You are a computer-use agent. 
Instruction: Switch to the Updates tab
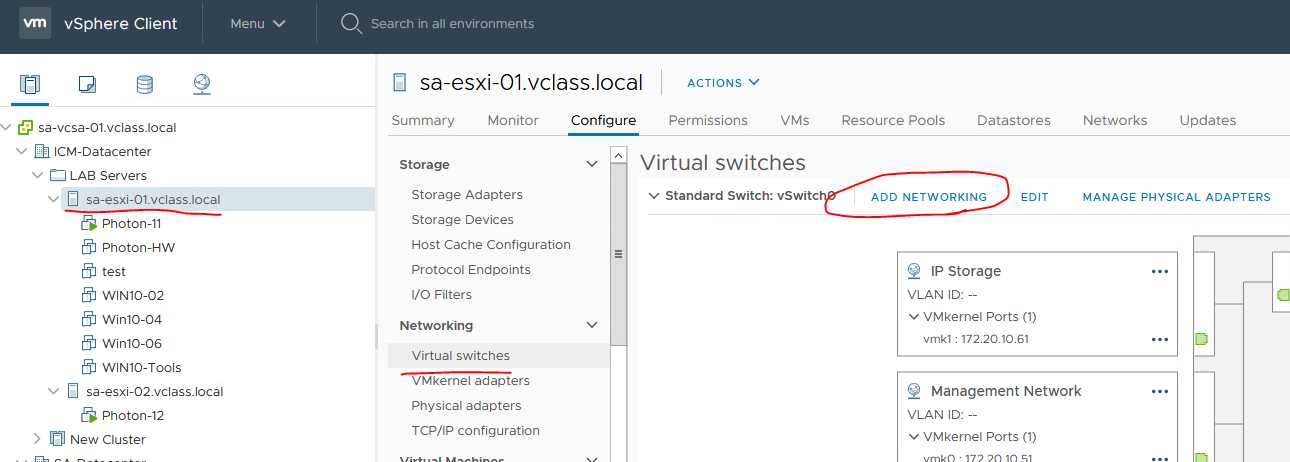pos(1208,120)
